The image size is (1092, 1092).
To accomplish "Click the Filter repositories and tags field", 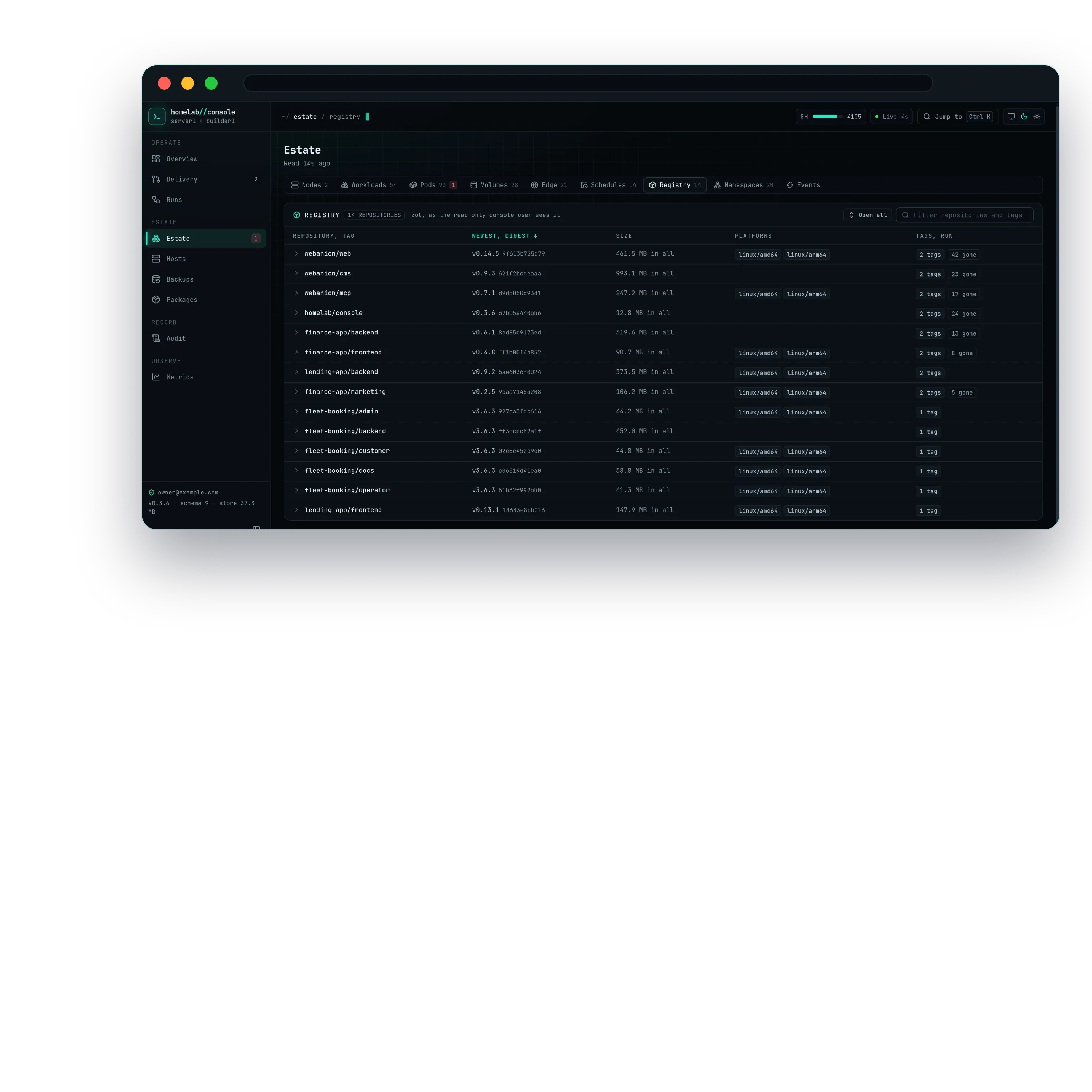I will click(964, 215).
